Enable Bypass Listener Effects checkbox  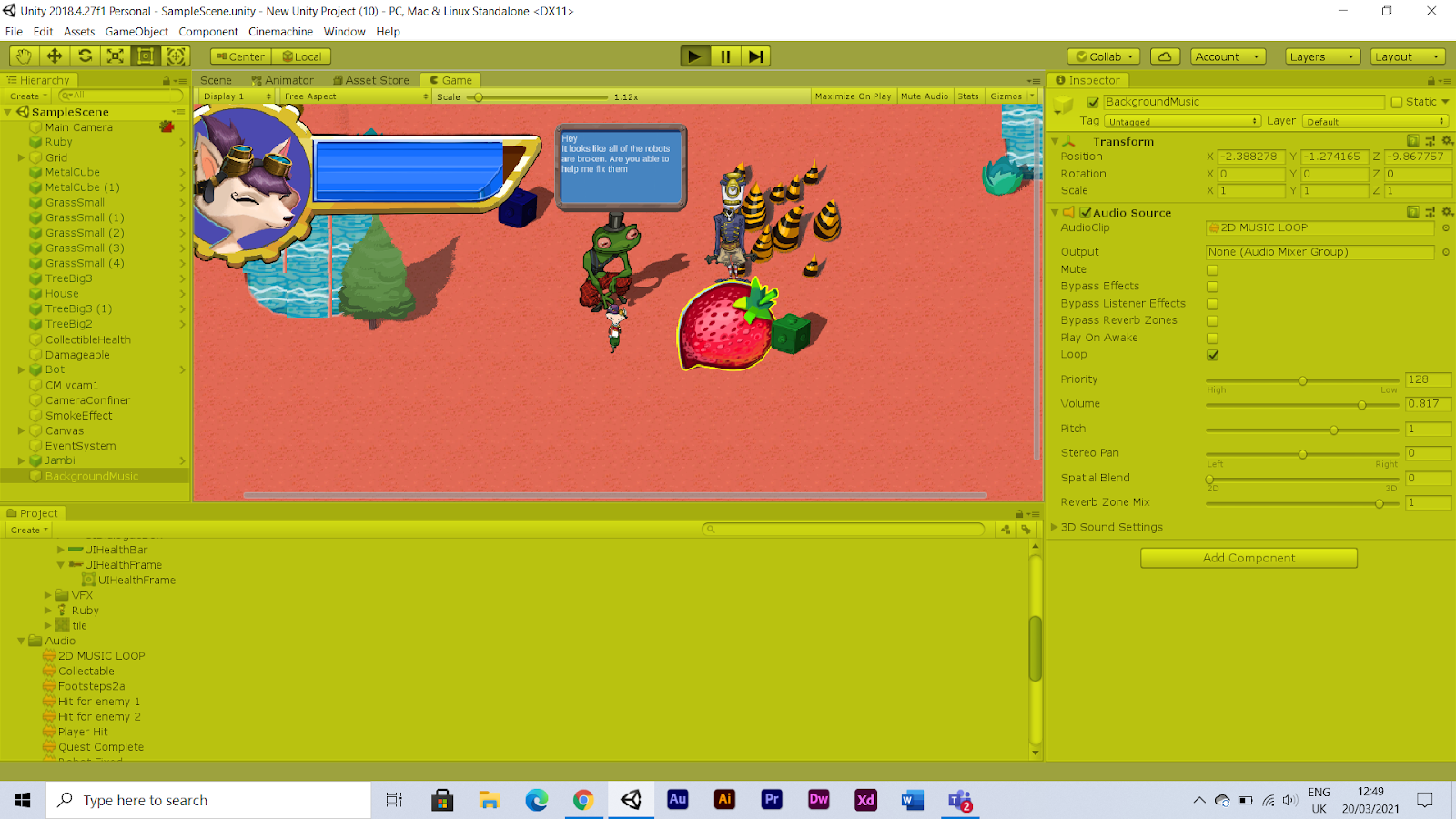1212,304
